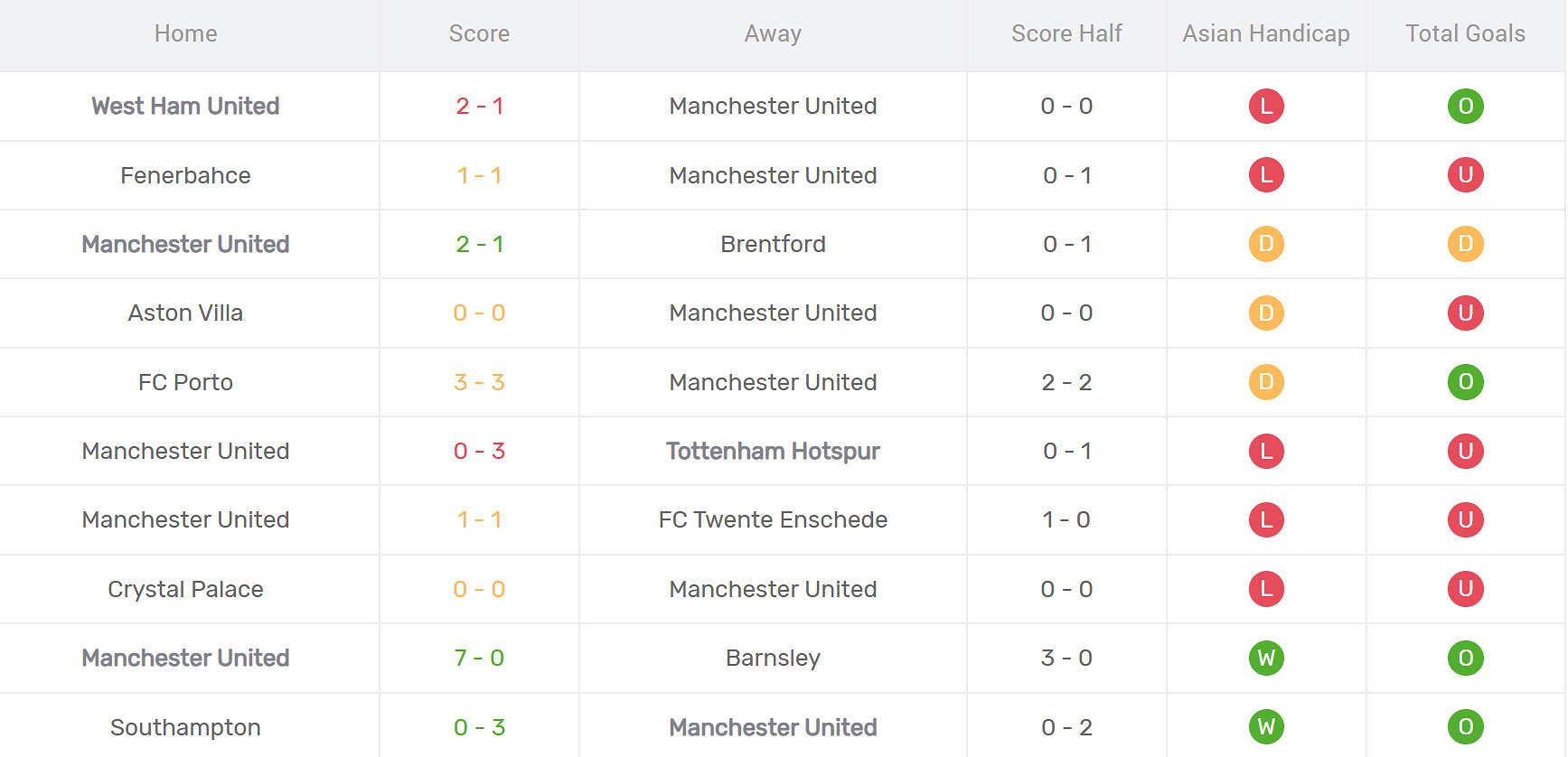Open the Southampton home team link
This screenshot has height=757, width=1568.
click(185, 727)
